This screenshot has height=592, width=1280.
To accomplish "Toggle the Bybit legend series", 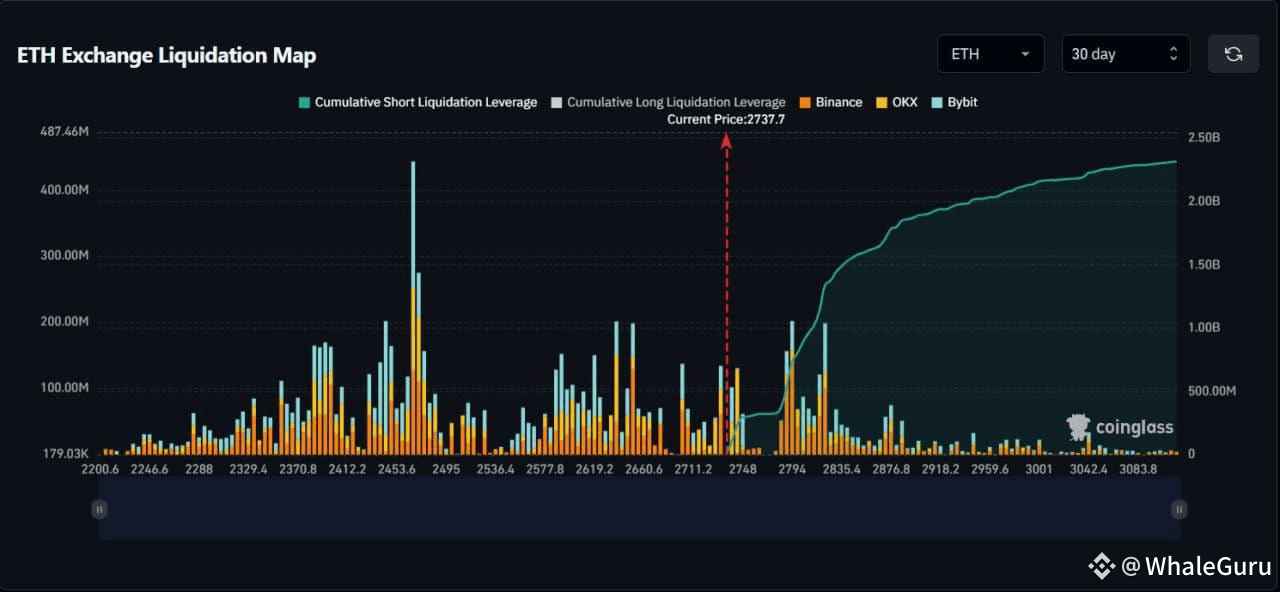I will click(x=954, y=102).
